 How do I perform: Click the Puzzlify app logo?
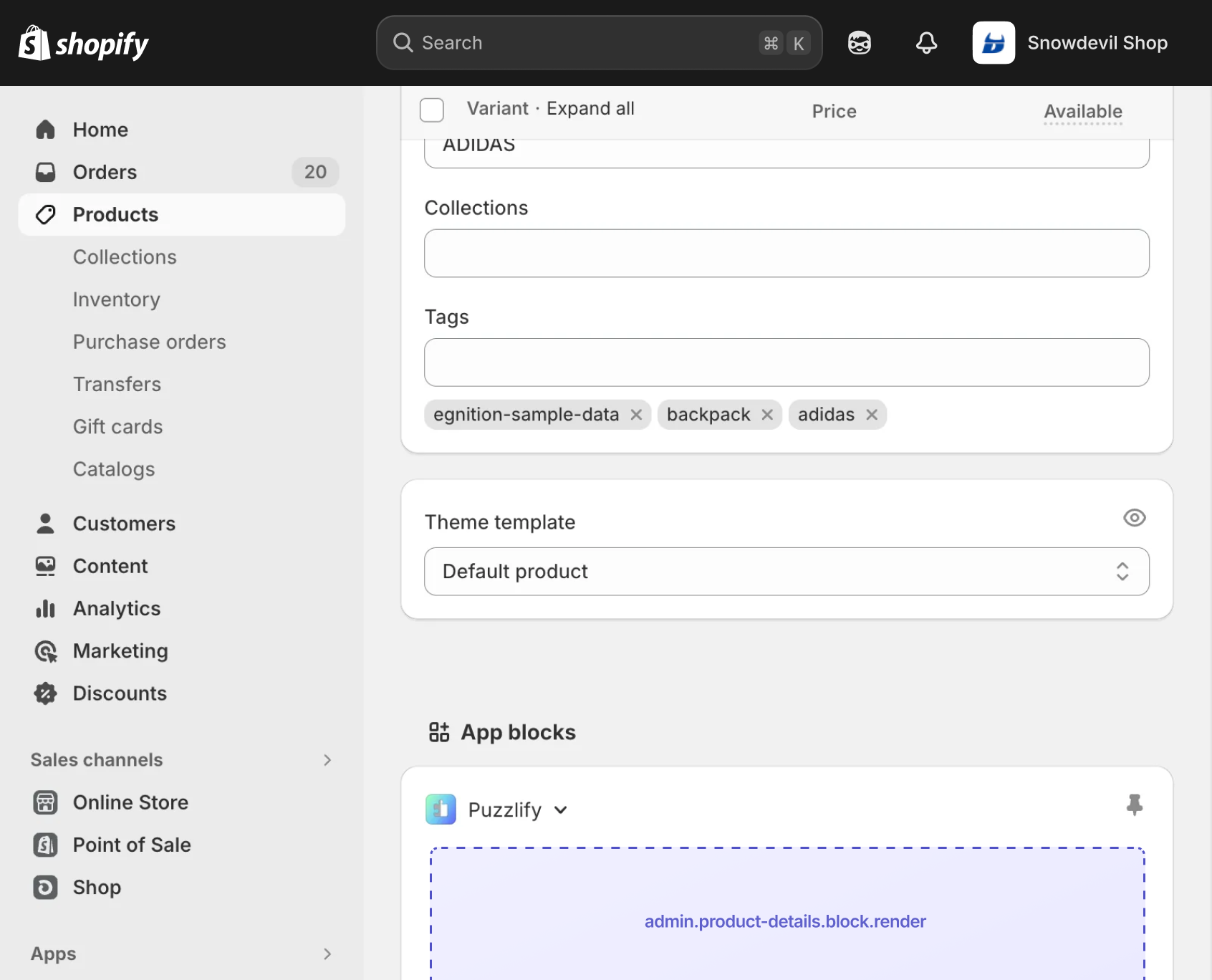coord(441,810)
